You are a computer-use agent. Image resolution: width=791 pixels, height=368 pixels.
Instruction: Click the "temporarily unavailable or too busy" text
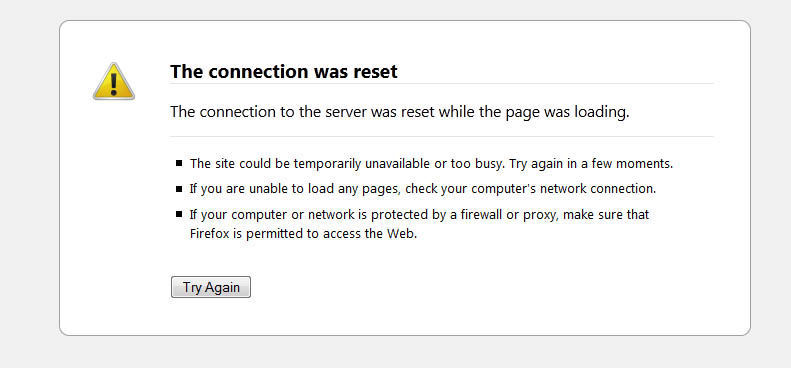point(399,164)
